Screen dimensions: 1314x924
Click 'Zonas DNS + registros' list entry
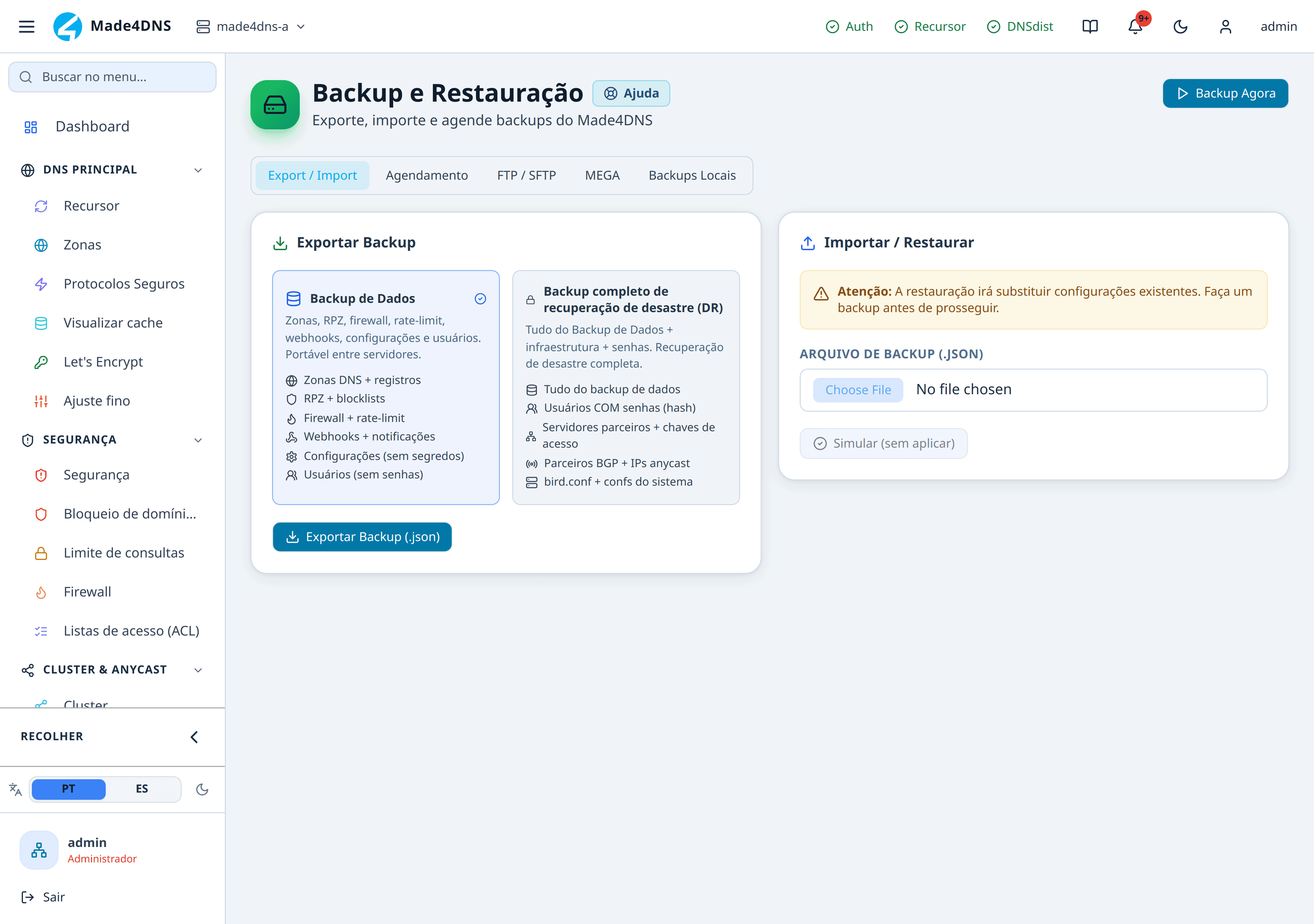click(353, 380)
